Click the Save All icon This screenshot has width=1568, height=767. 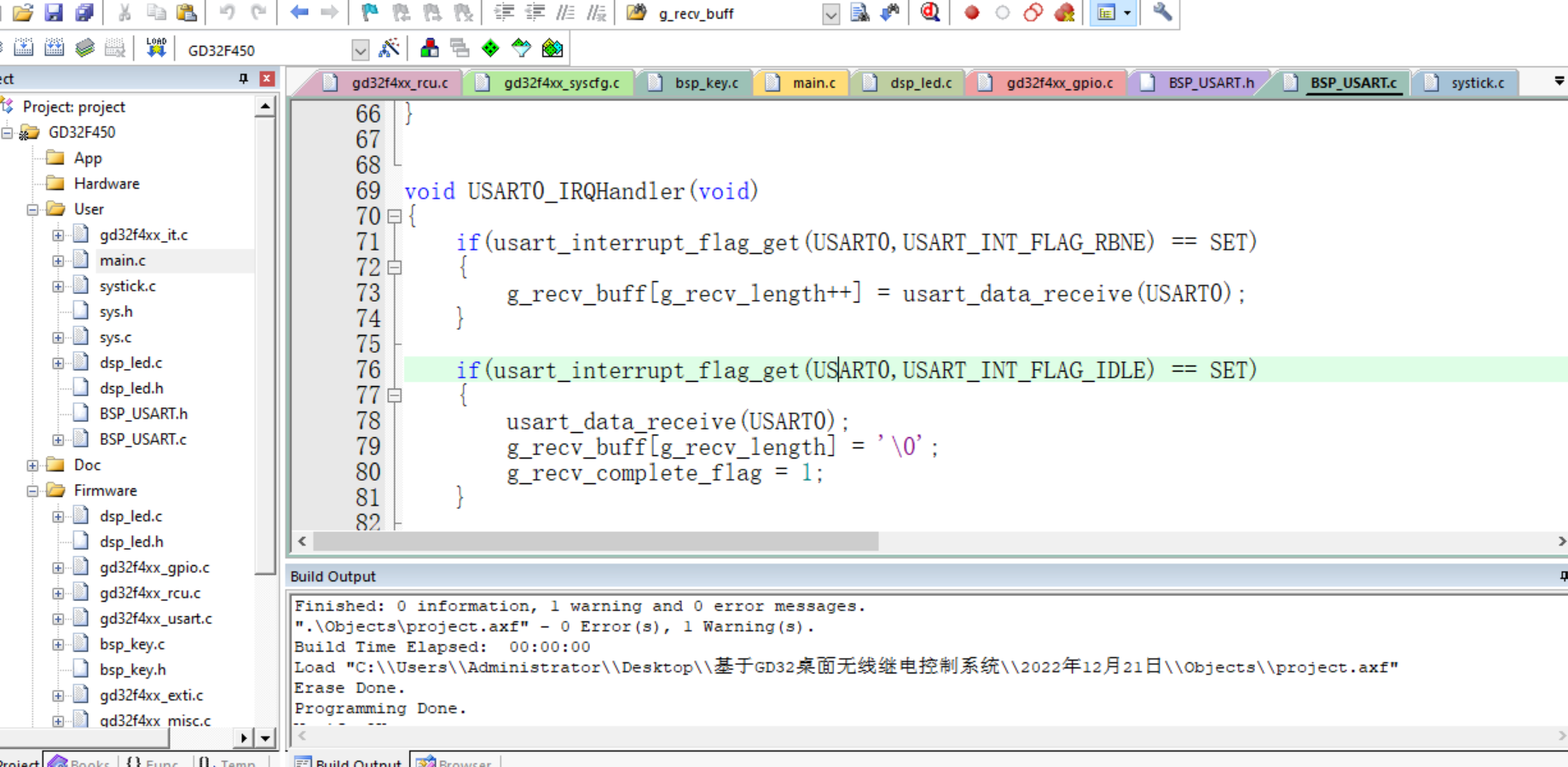[84, 13]
